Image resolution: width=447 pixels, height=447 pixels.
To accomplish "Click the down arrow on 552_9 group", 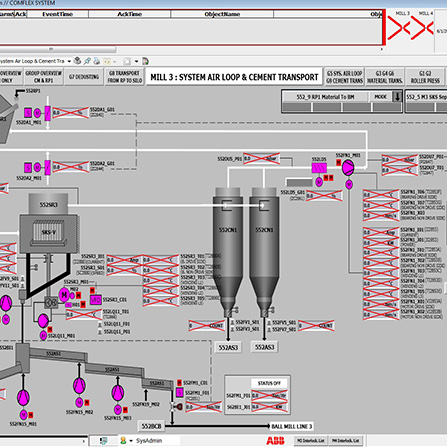I will (397, 97).
